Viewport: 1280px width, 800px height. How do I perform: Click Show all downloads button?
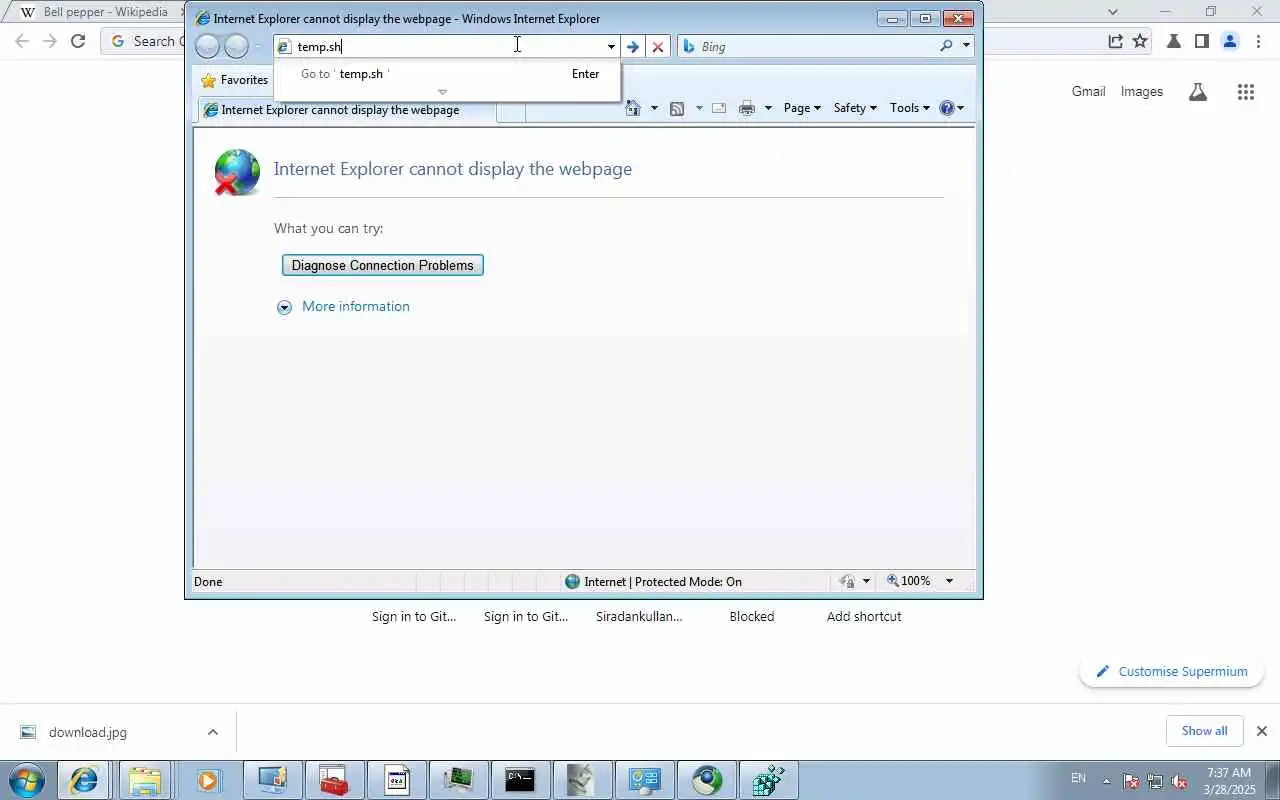pos(1204,731)
